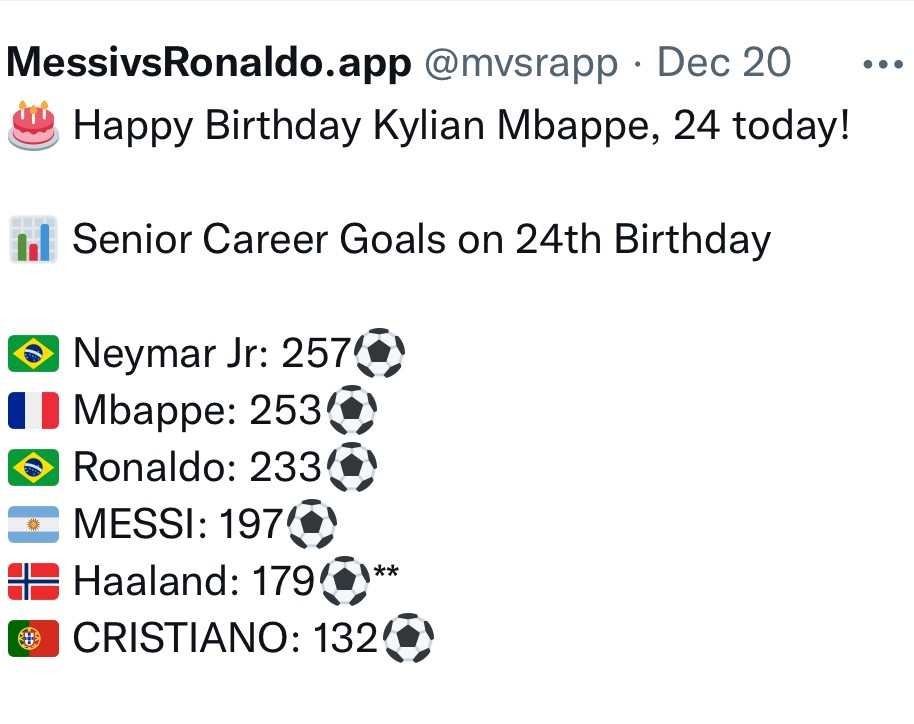Click the Portugal flag beside CRISTIANO
Viewport: 914px width, 724px height.
tap(33, 638)
